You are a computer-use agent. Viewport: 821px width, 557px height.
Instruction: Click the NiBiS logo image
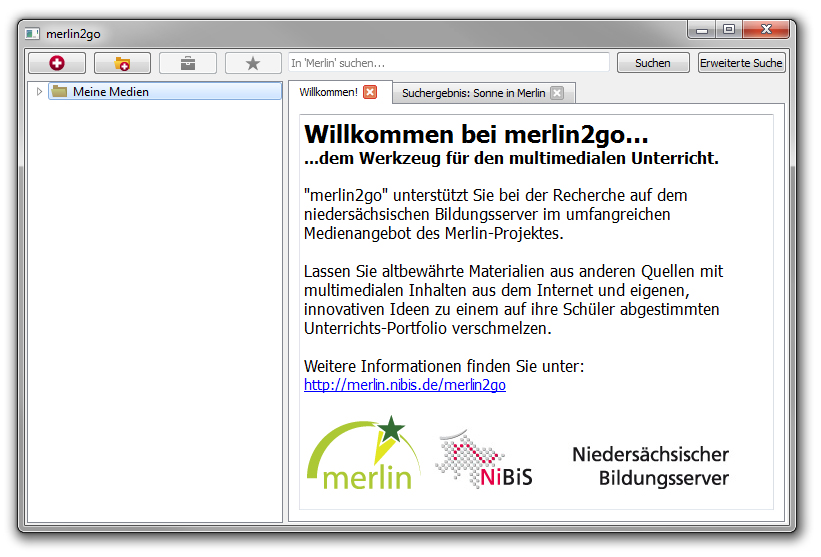[484, 460]
